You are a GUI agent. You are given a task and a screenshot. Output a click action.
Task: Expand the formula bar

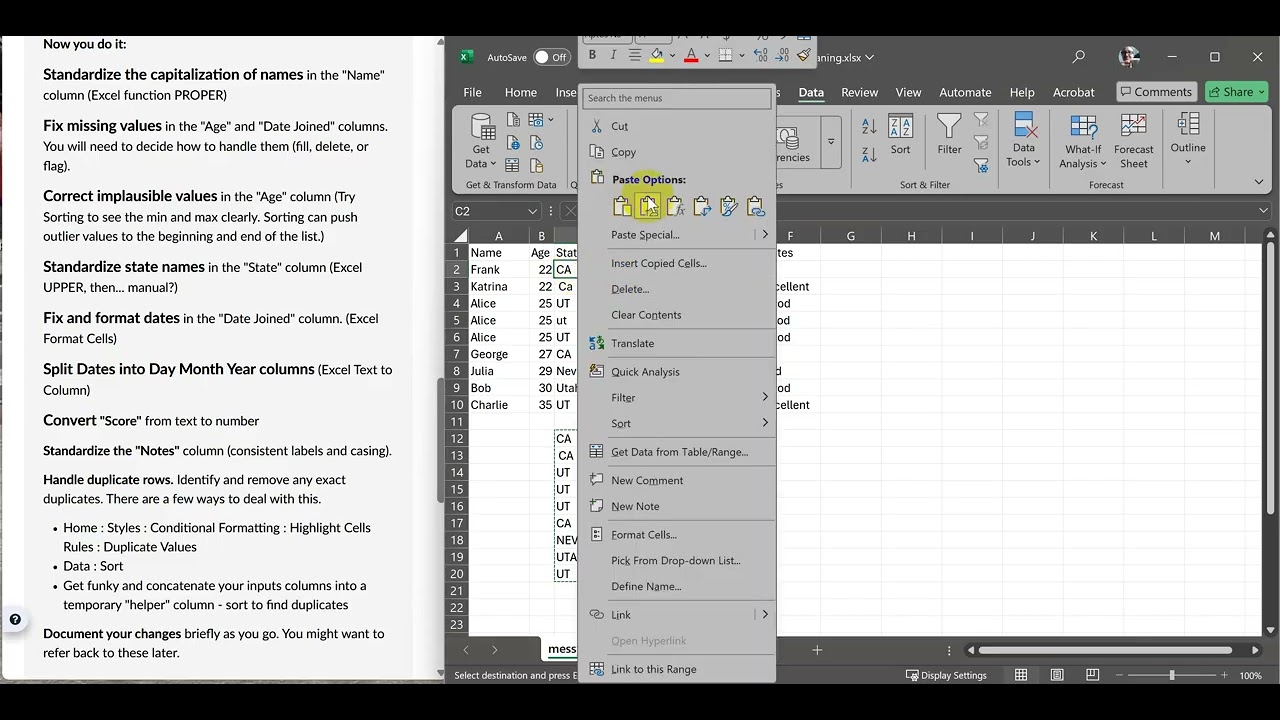1264,211
